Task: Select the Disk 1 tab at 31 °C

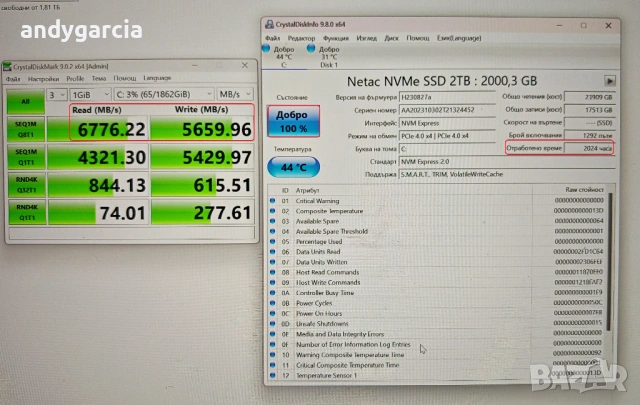Action: 329,57
